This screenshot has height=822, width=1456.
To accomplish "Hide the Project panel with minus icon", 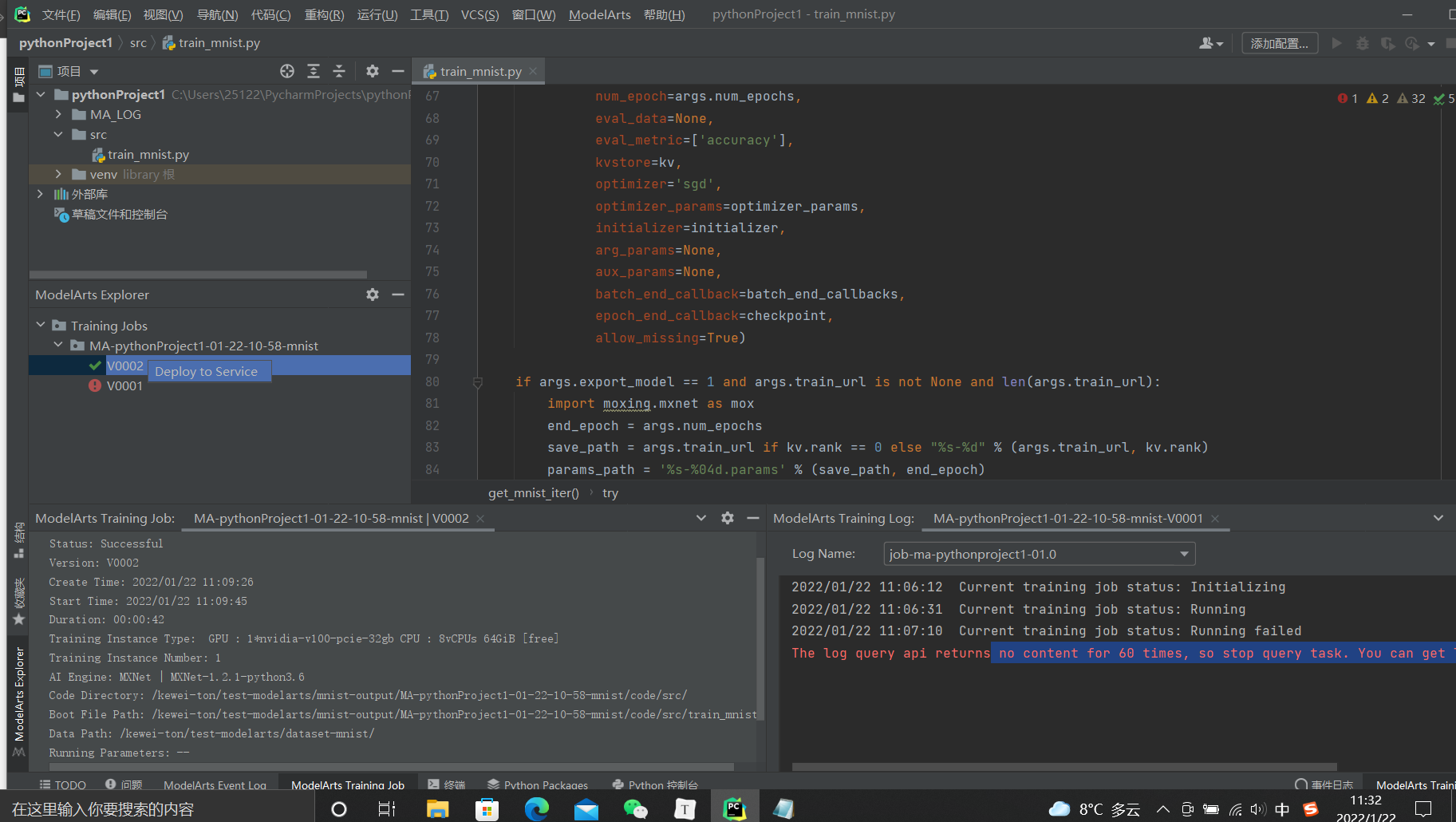I will (398, 71).
